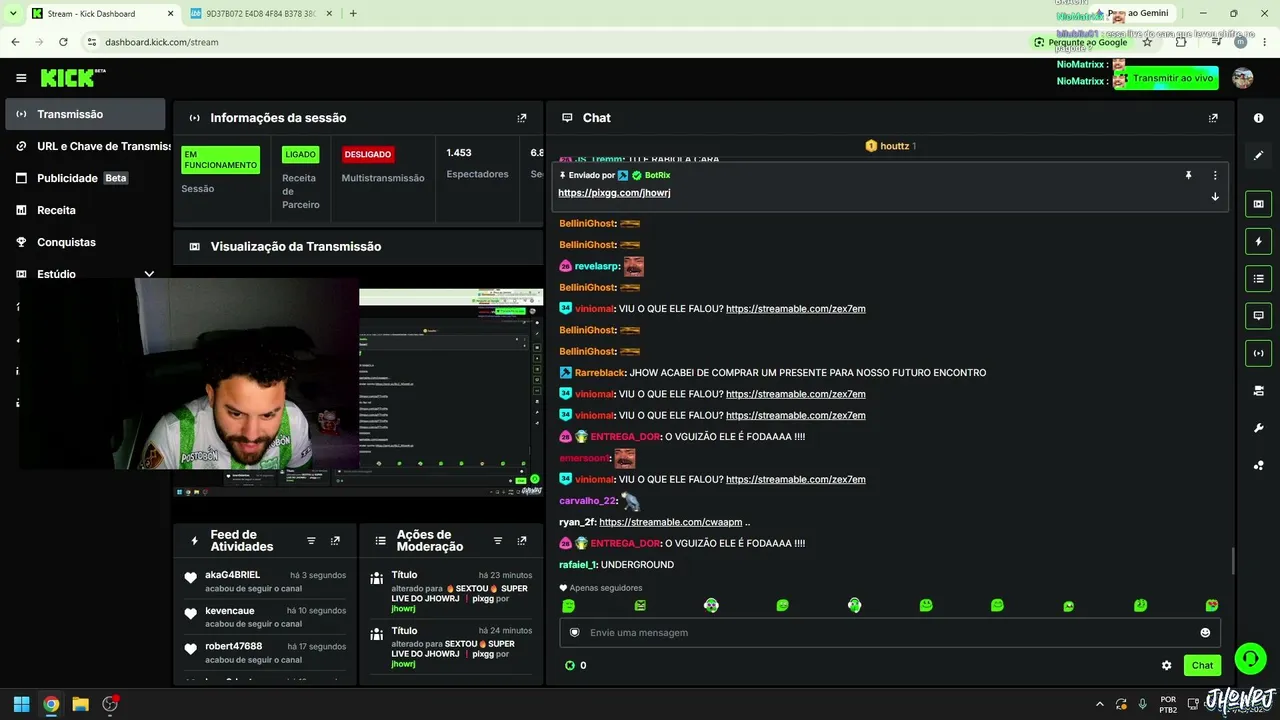Open chat settings gear icon

tap(1166, 665)
